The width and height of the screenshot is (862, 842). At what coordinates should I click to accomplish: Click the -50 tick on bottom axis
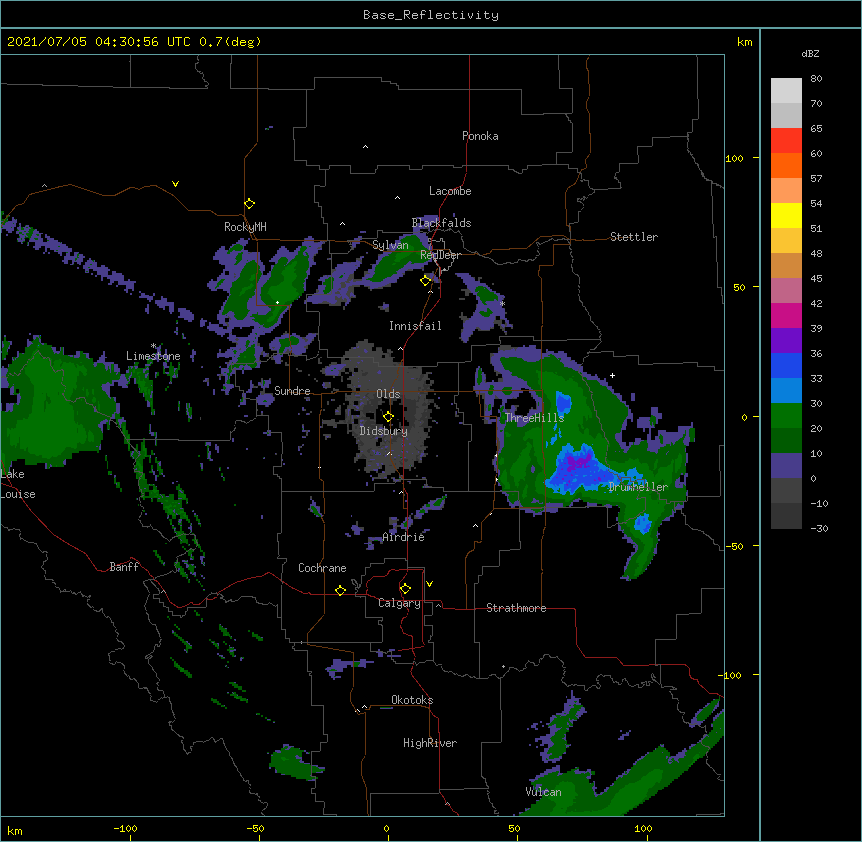coord(255,828)
